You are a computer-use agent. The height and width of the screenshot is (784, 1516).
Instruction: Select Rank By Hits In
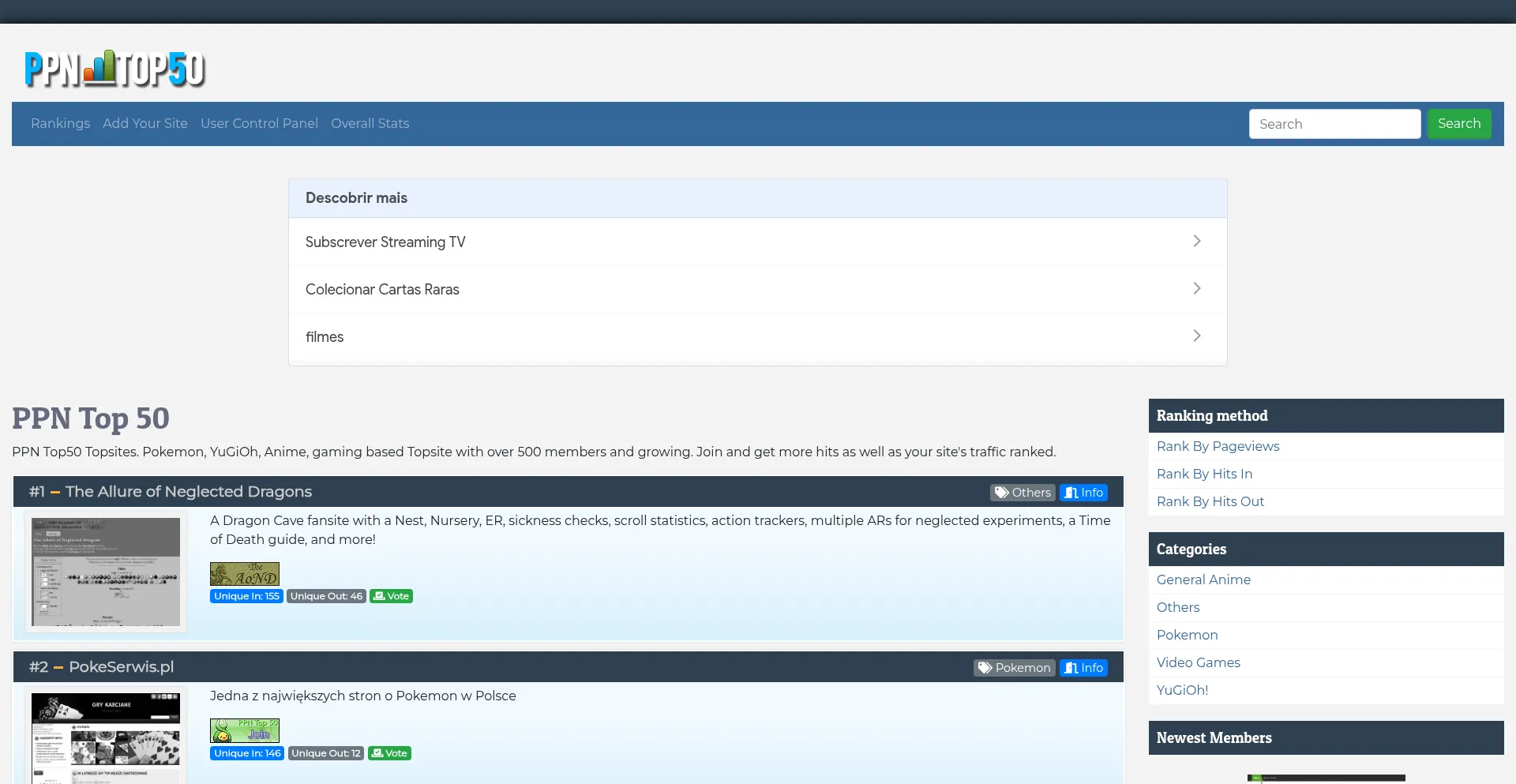1204,474
